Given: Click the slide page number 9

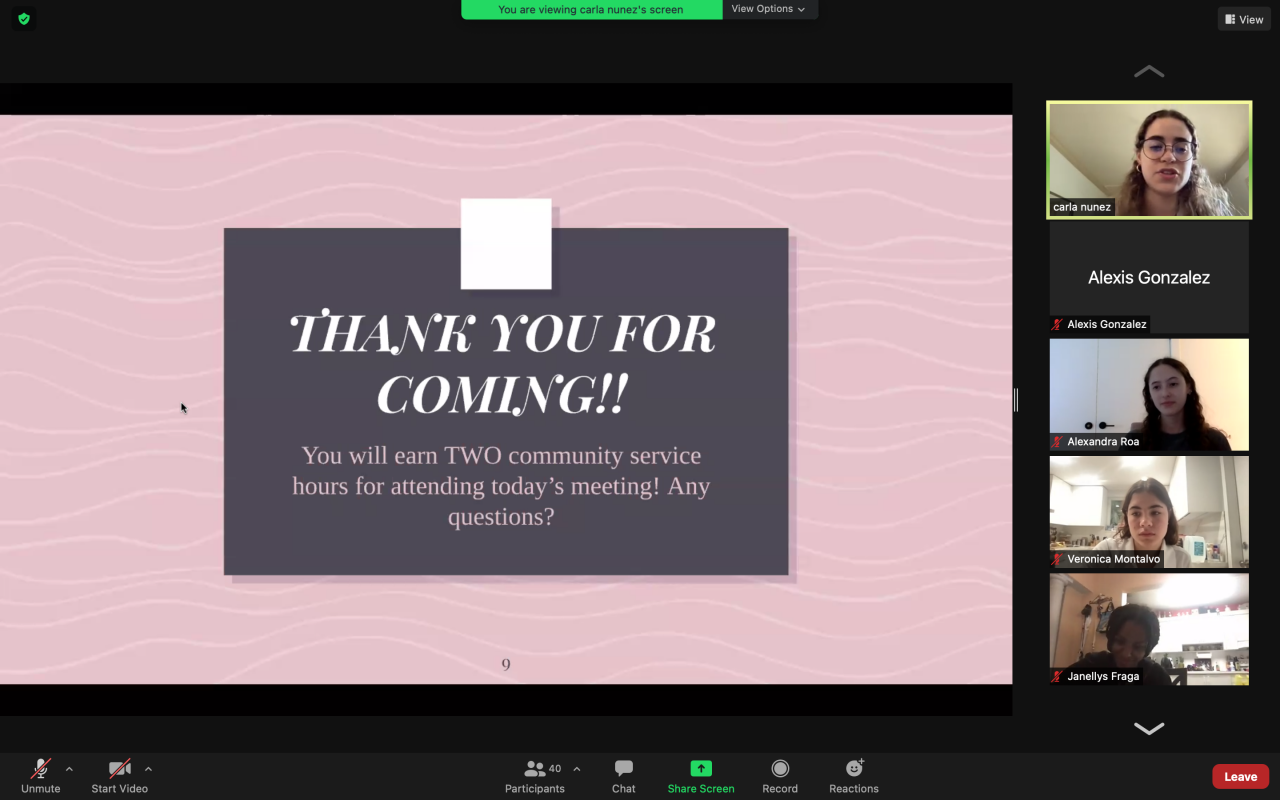Looking at the screenshot, I should click(506, 665).
